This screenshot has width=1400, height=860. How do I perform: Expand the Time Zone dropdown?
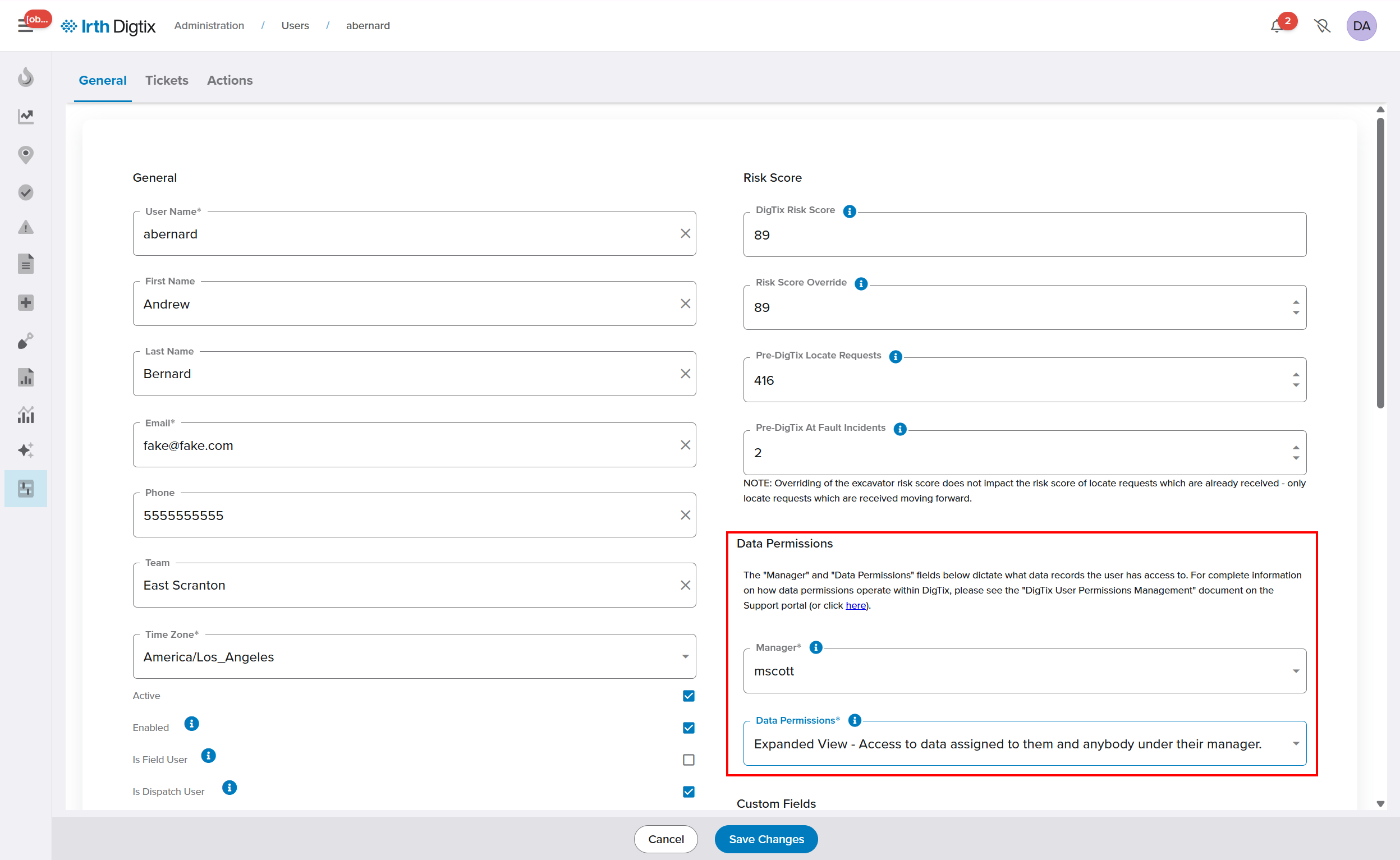685,657
